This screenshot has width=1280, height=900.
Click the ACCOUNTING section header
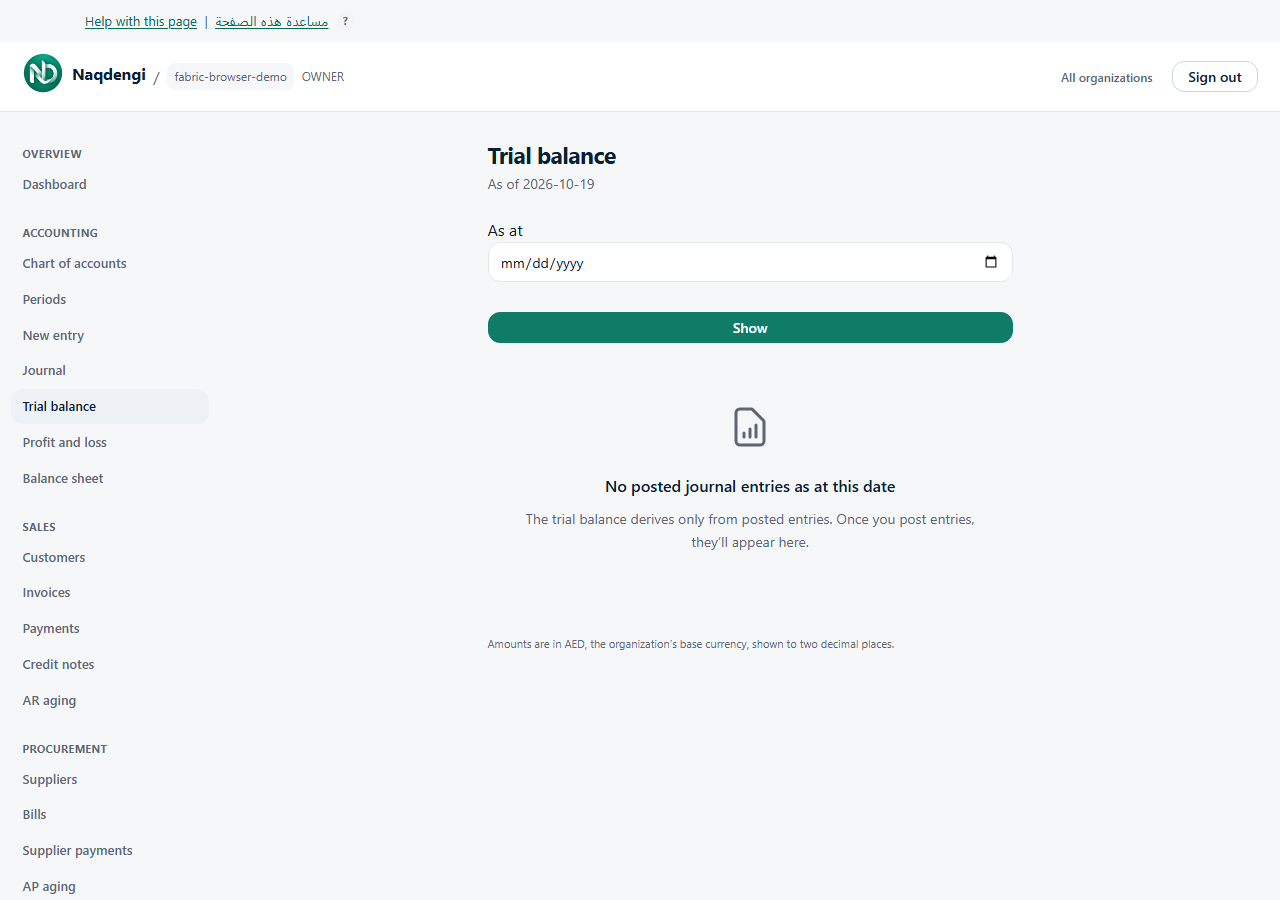(x=60, y=233)
